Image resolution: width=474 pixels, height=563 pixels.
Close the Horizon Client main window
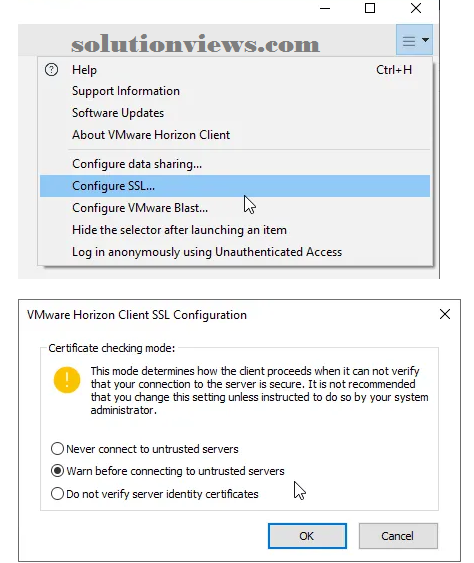416,8
